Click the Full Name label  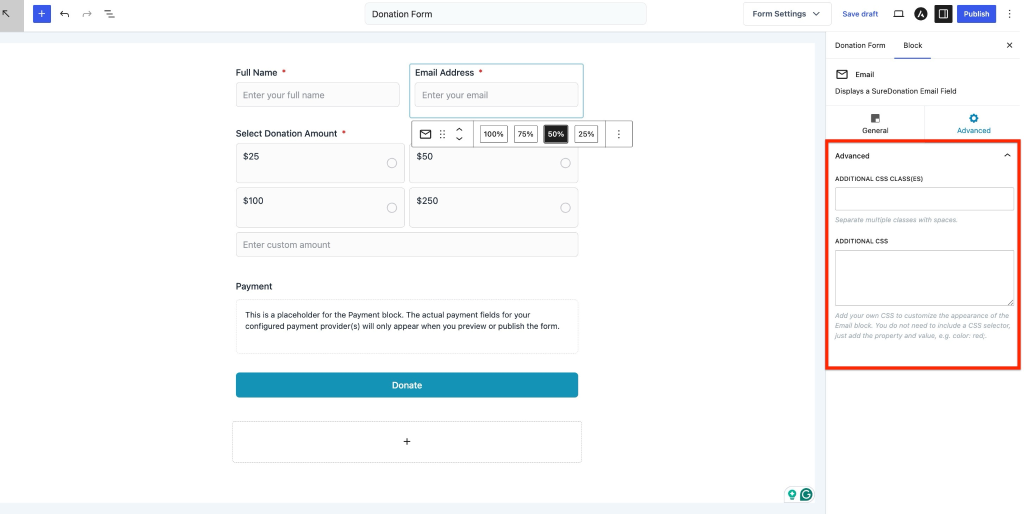click(257, 72)
